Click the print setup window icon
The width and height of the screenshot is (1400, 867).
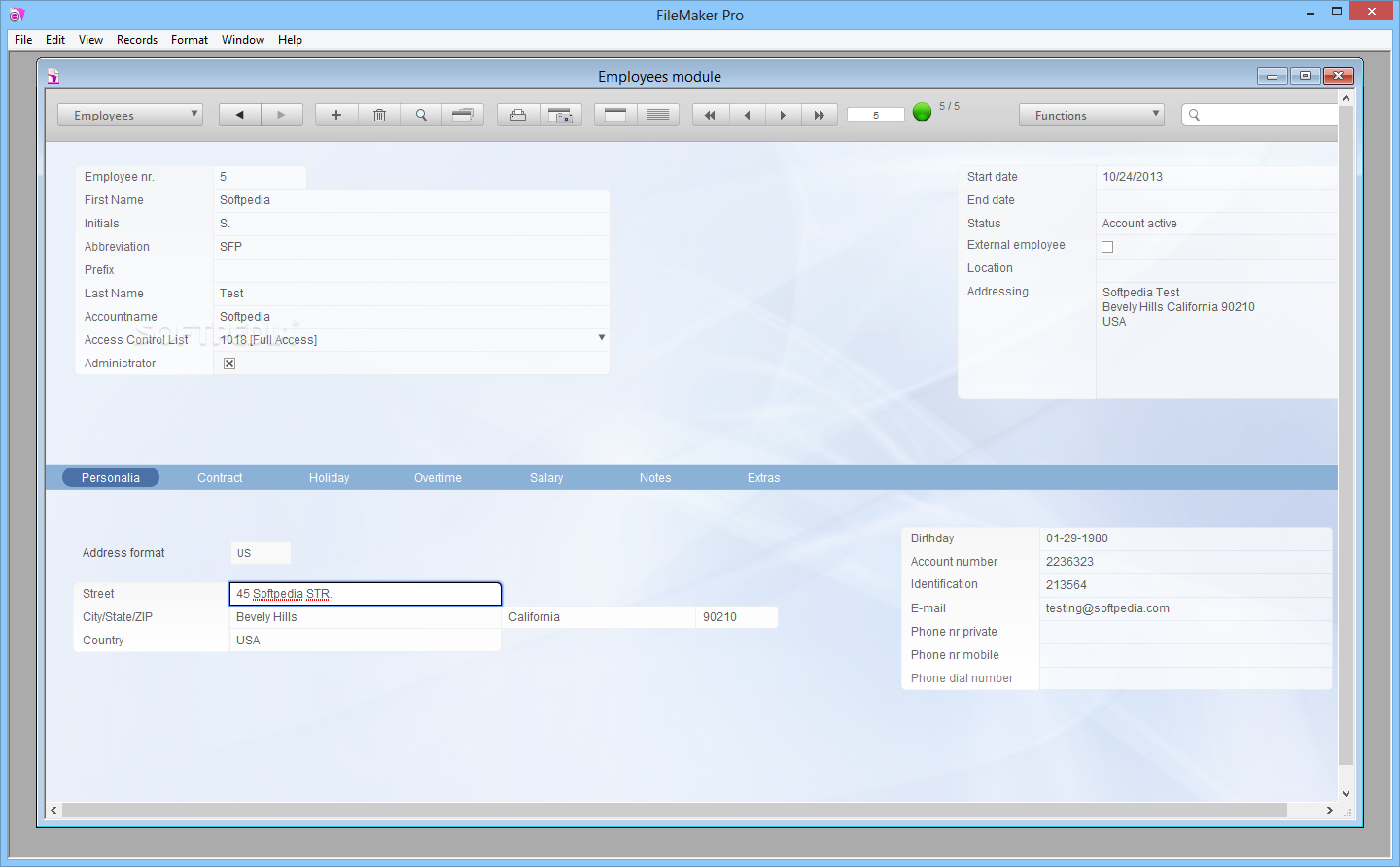(560, 115)
